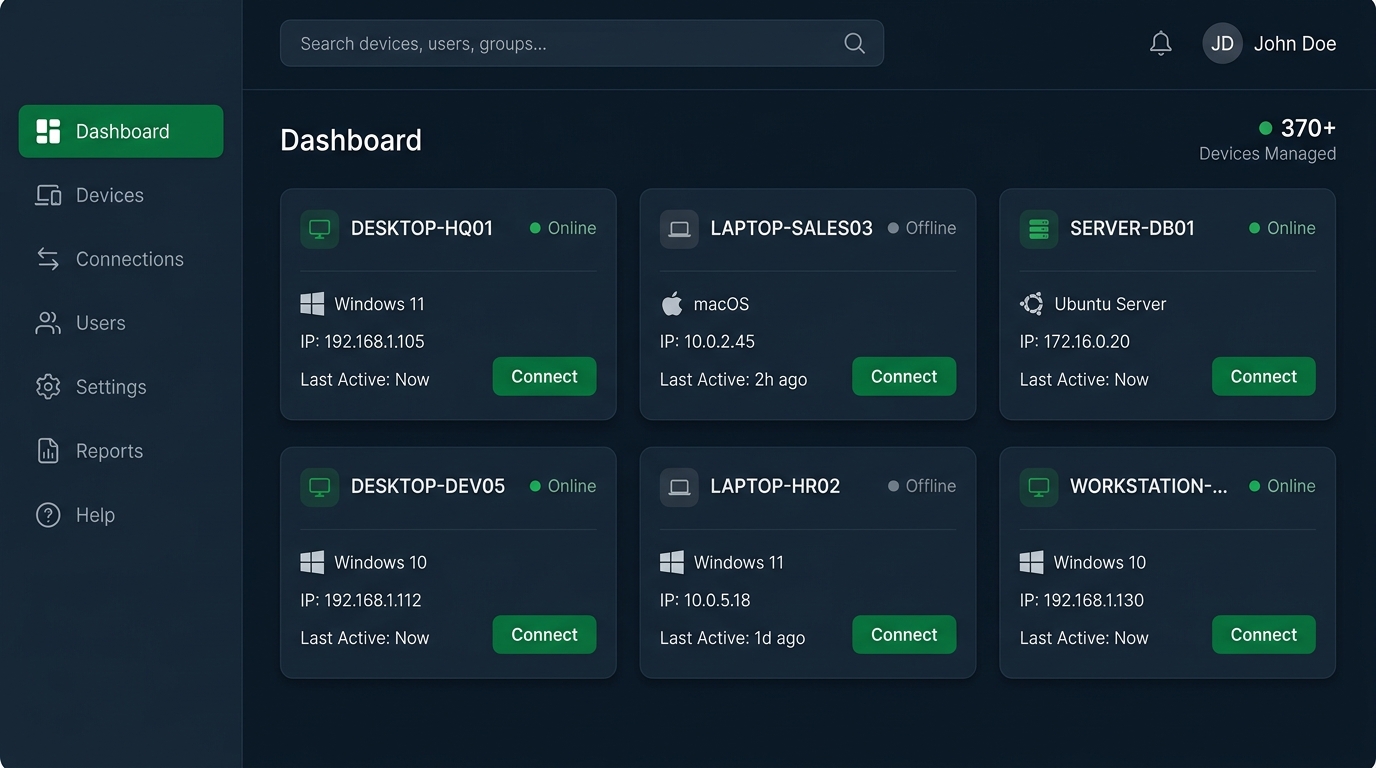Click Ubuntu logo on SERVER-DB01 card
Image resolution: width=1376 pixels, height=768 pixels.
pyautogui.click(x=1031, y=304)
